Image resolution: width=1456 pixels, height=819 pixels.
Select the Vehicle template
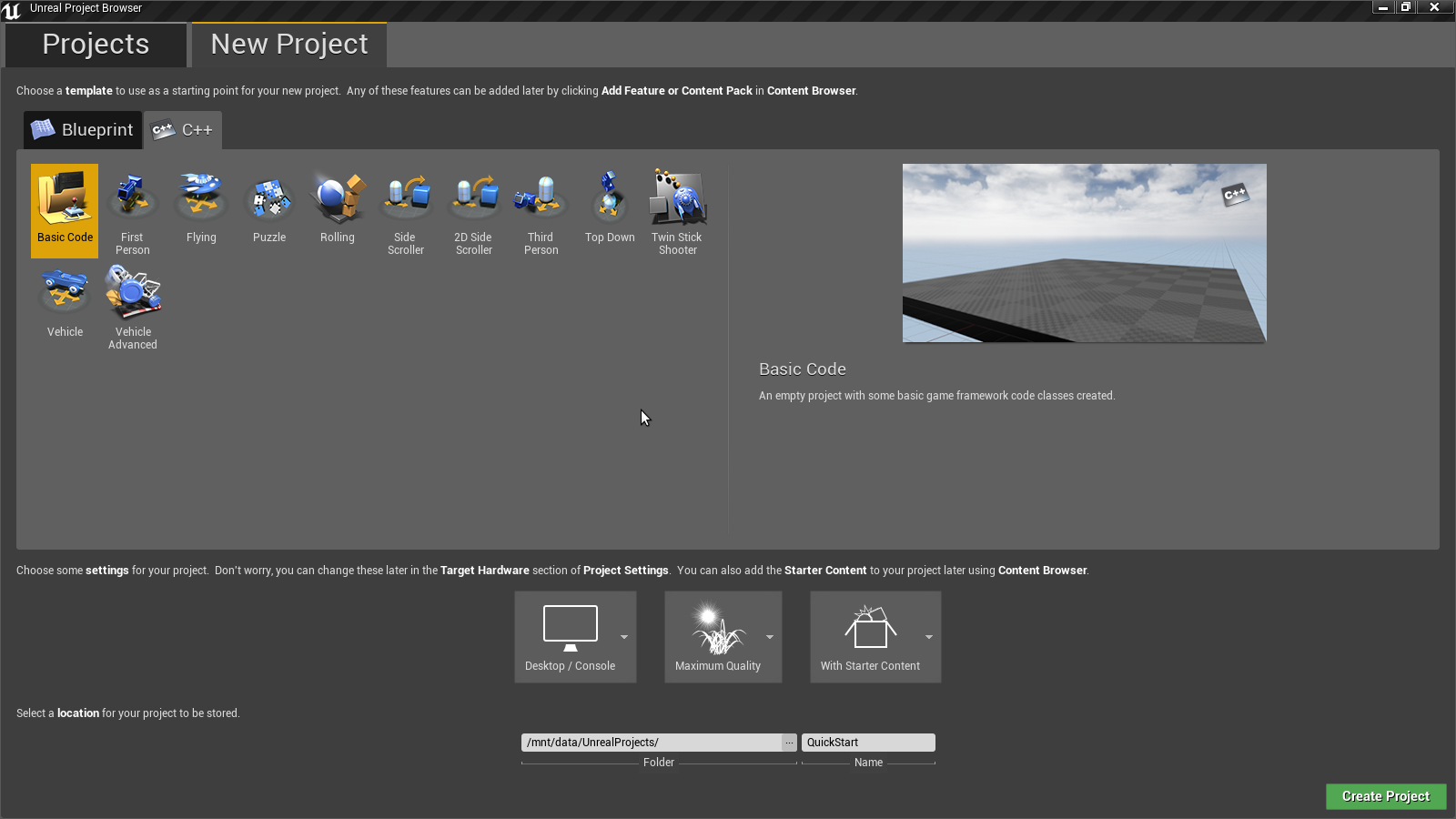65,305
